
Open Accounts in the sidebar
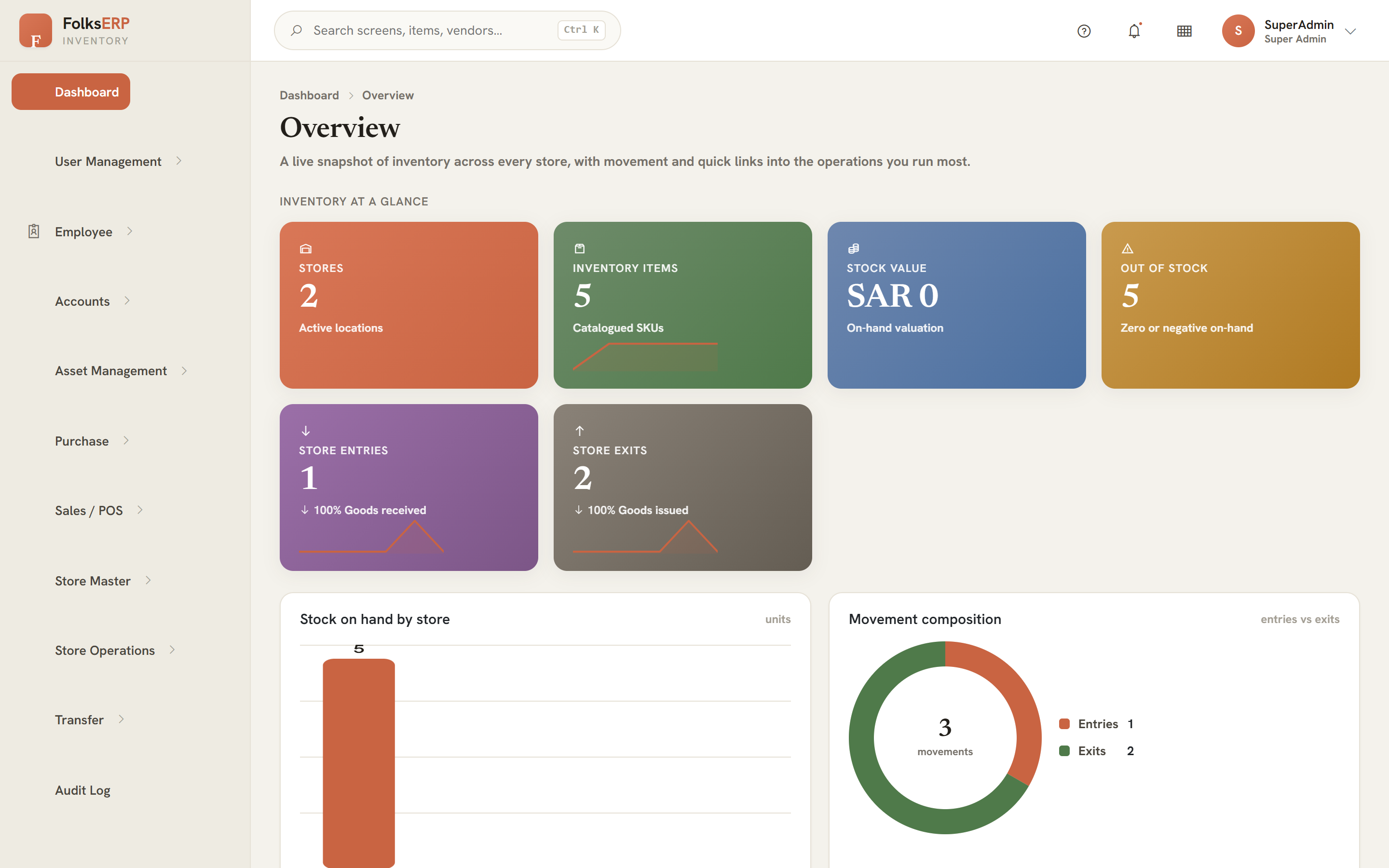(x=82, y=301)
